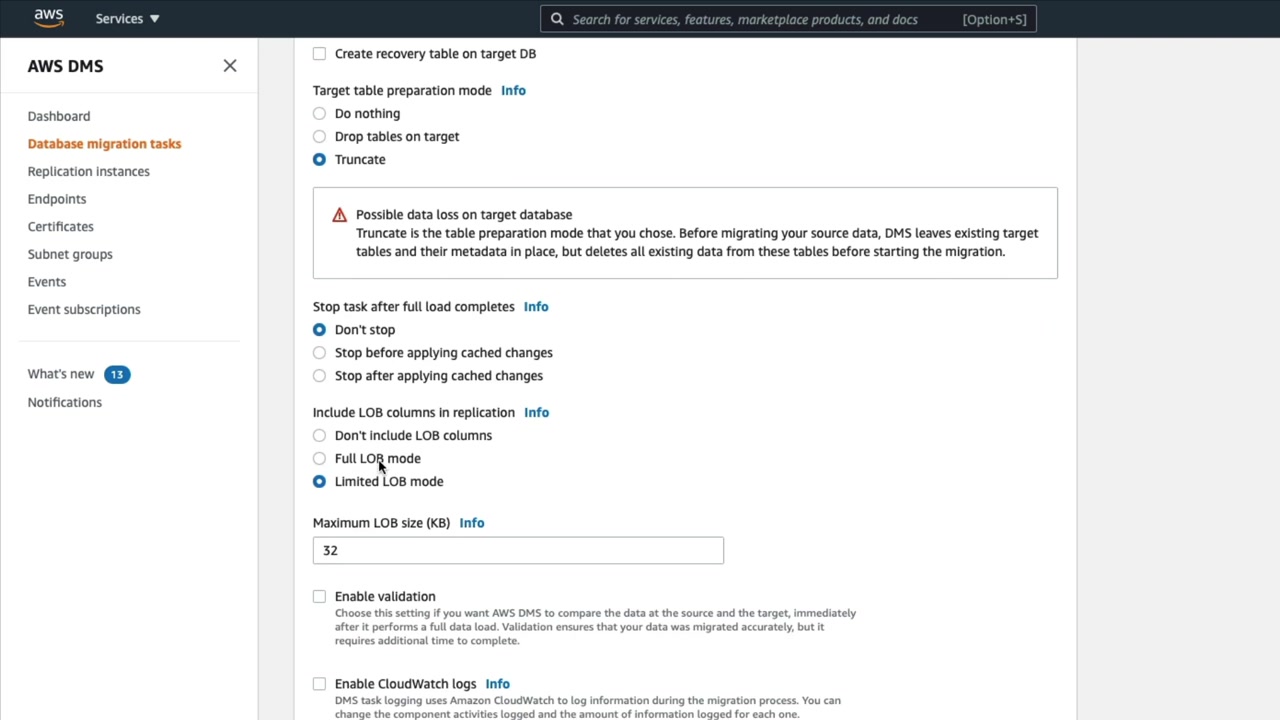The height and width of the screenshot is (720, 1280).
Task: Choose Stop before applying cached changes
Action: click(319, 353)
